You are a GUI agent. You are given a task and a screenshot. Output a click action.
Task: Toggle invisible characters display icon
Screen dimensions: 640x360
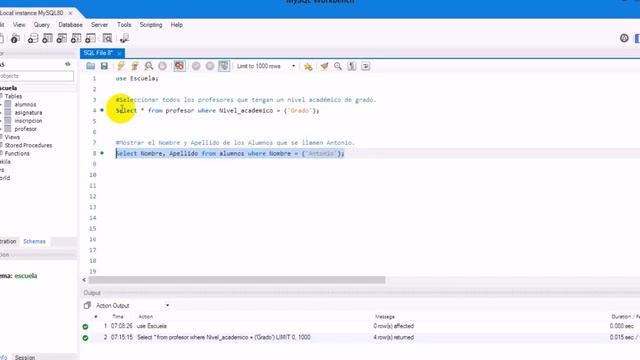tap(352, 66)
